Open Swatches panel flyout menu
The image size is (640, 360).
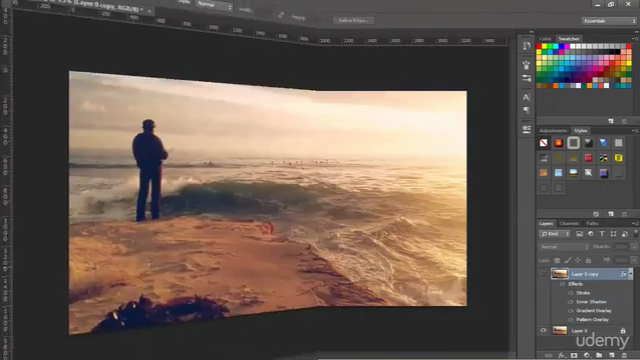click(635, 39)
